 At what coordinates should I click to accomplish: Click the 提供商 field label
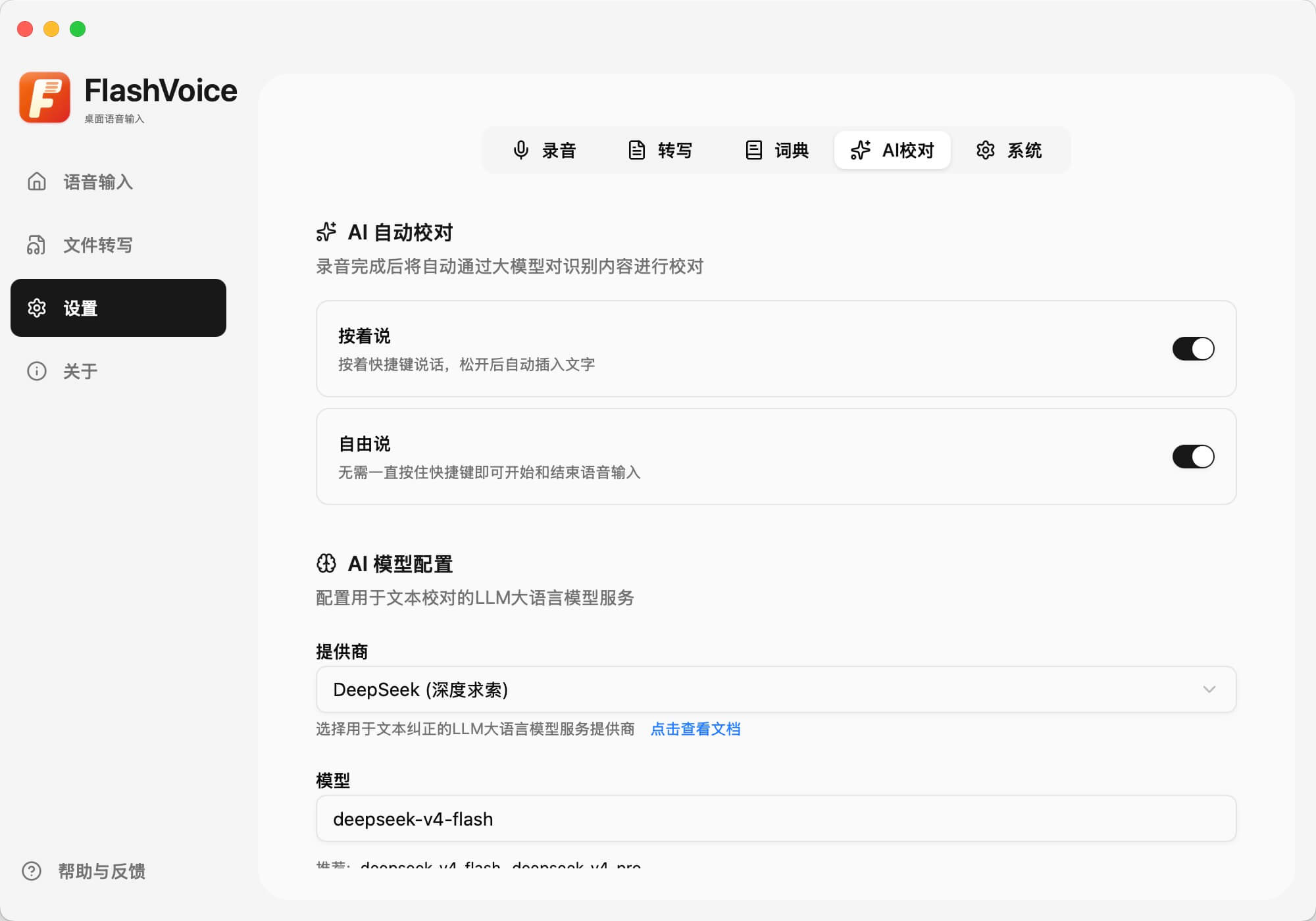[x=342, y=652]
